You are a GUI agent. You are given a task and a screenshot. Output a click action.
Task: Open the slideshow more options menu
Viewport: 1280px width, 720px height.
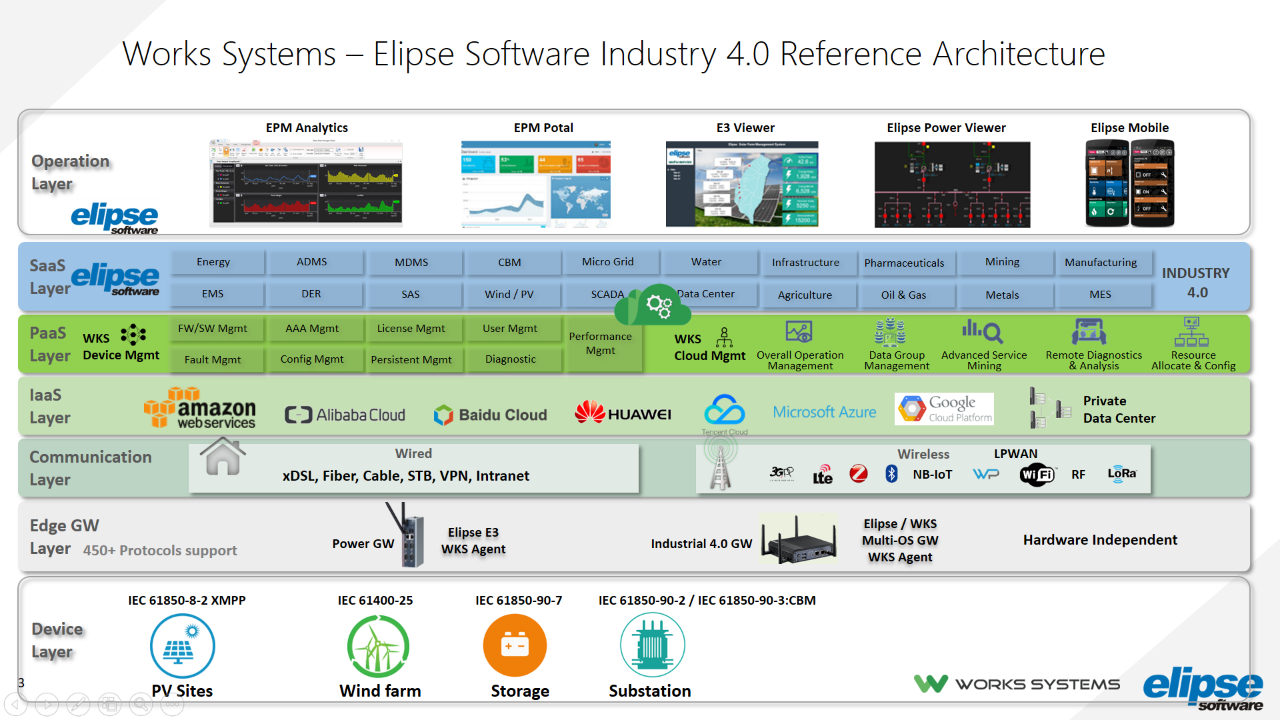pyautogui.click(x=171, y=704)
